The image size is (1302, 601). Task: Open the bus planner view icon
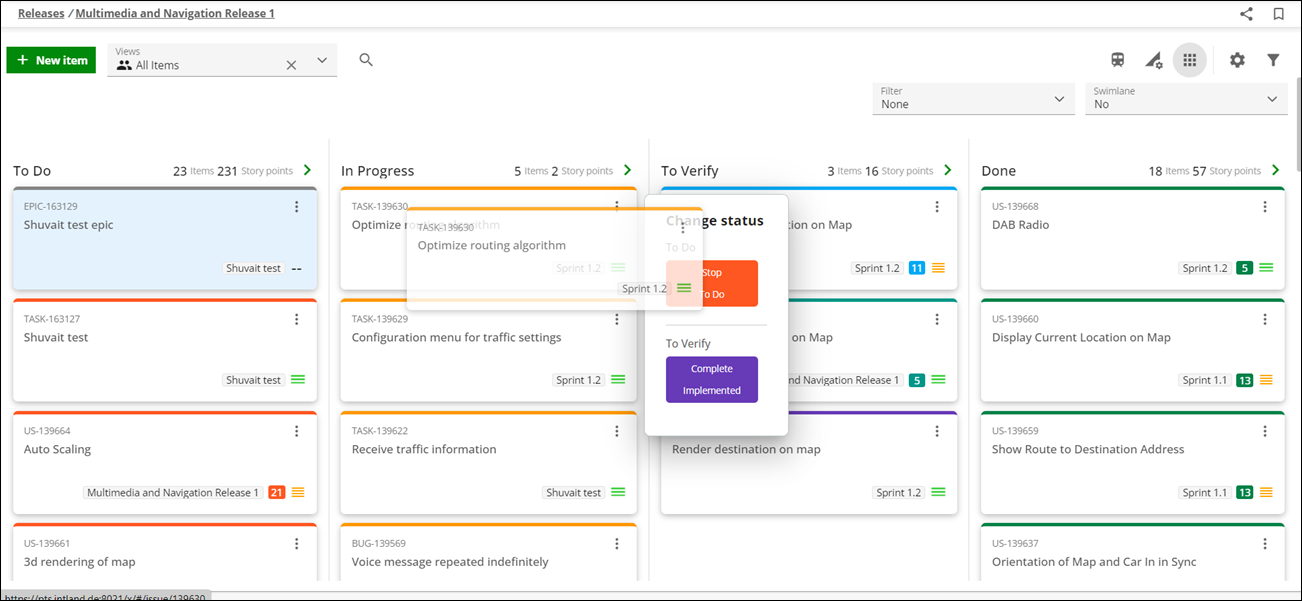tap(1118, 60)
